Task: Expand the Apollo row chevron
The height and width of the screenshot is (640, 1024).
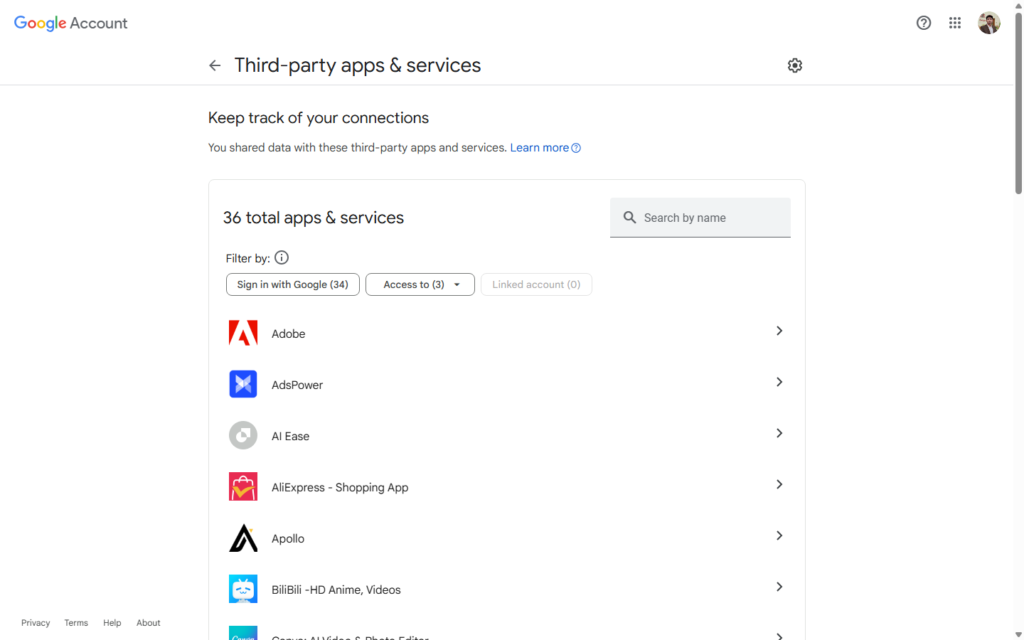Action: point(779,536)
